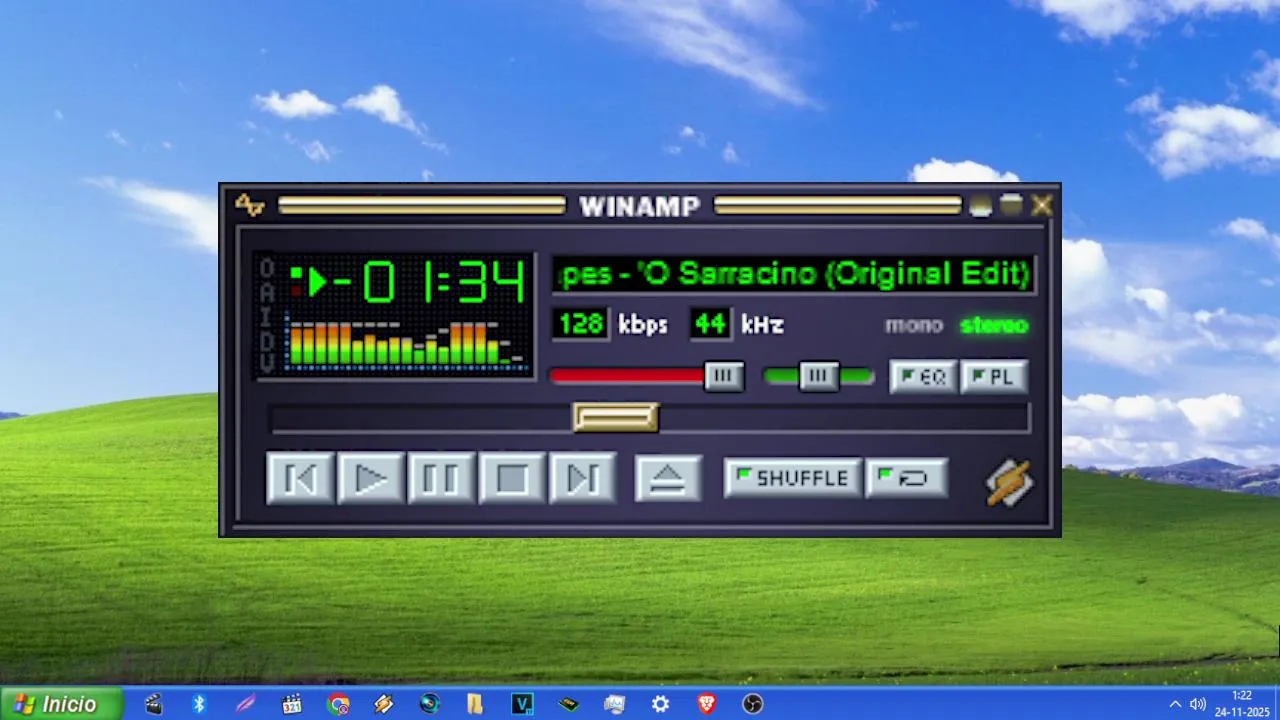Stop playback with the Stop button

512,479
